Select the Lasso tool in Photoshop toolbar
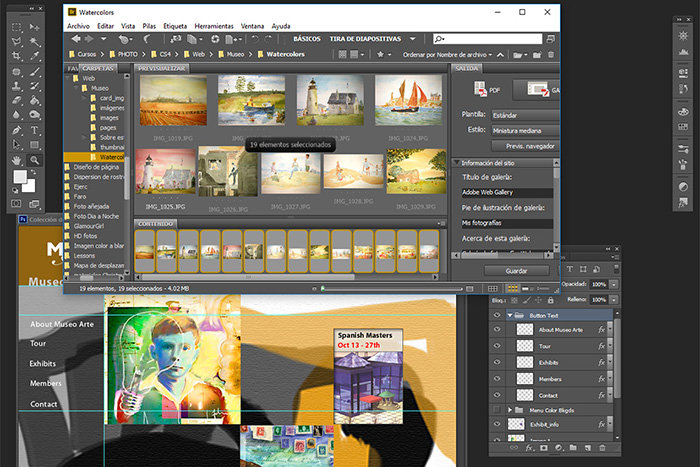This screenshot has height=467, width=700. coord(17,42)
